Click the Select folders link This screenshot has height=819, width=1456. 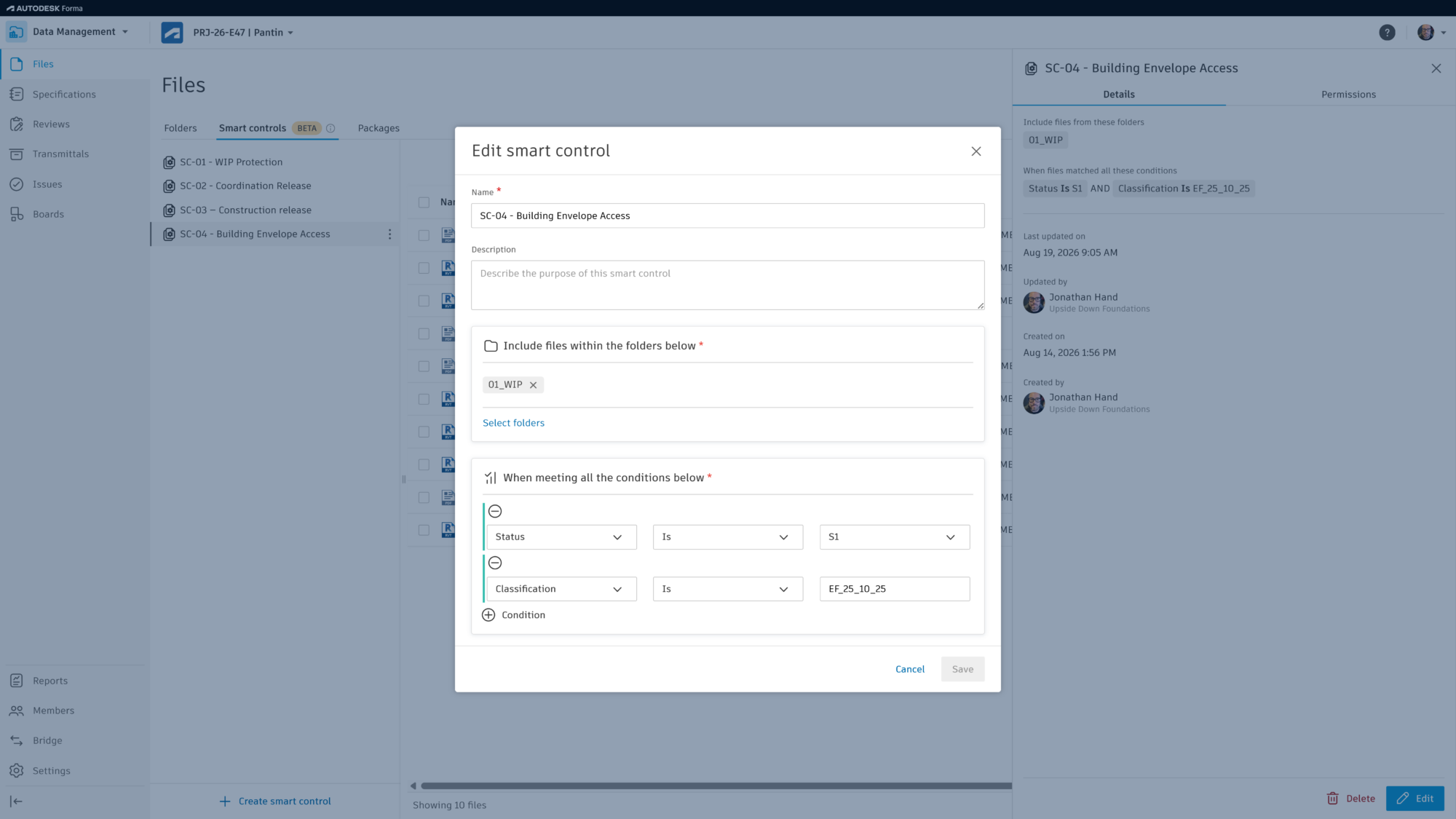513,423
